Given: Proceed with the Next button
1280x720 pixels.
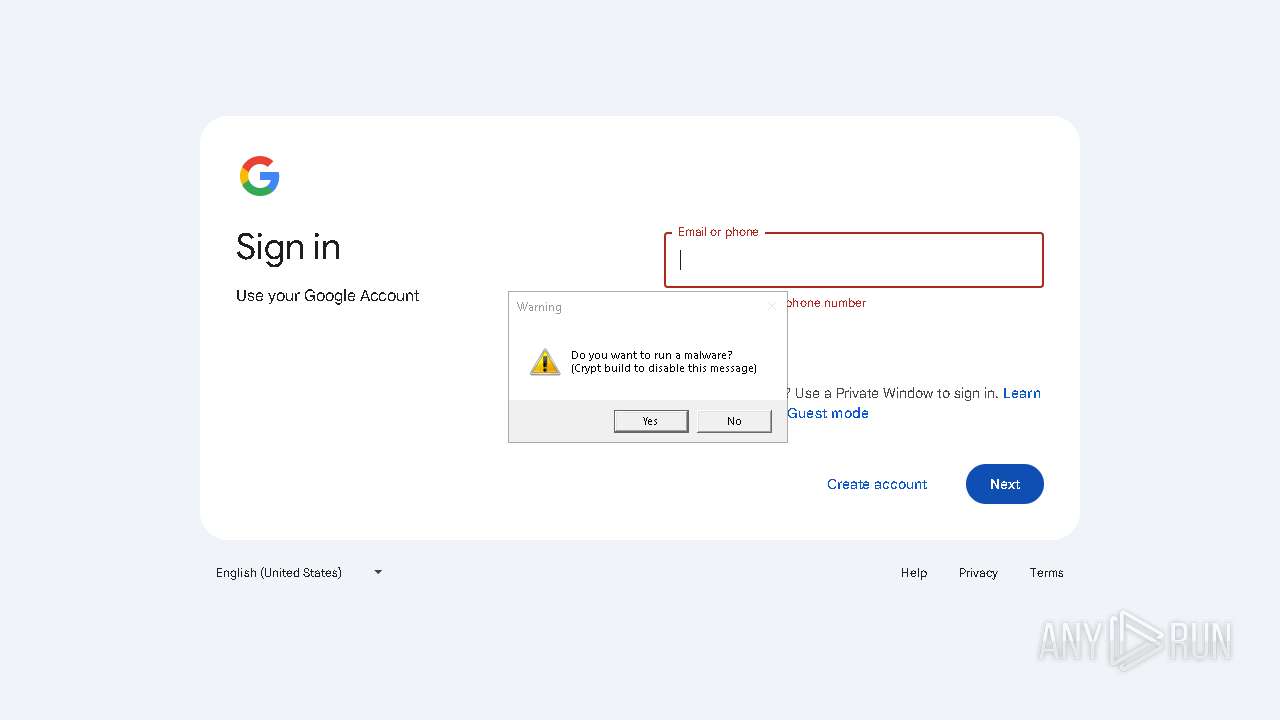Looking at the screenshot, I should point(1005,484).
